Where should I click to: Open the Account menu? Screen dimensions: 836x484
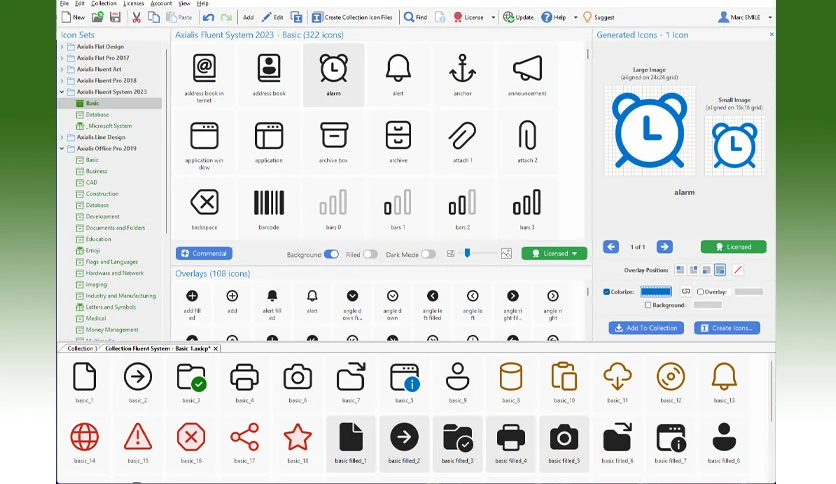coord(161,3)
